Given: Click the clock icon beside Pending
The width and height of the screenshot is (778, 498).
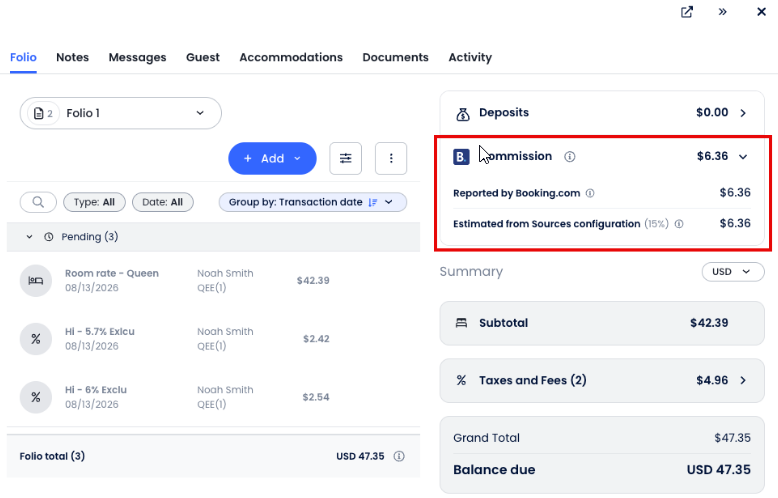Looking at the screenshot, I should pyautogui.click(x=49, y=237).
